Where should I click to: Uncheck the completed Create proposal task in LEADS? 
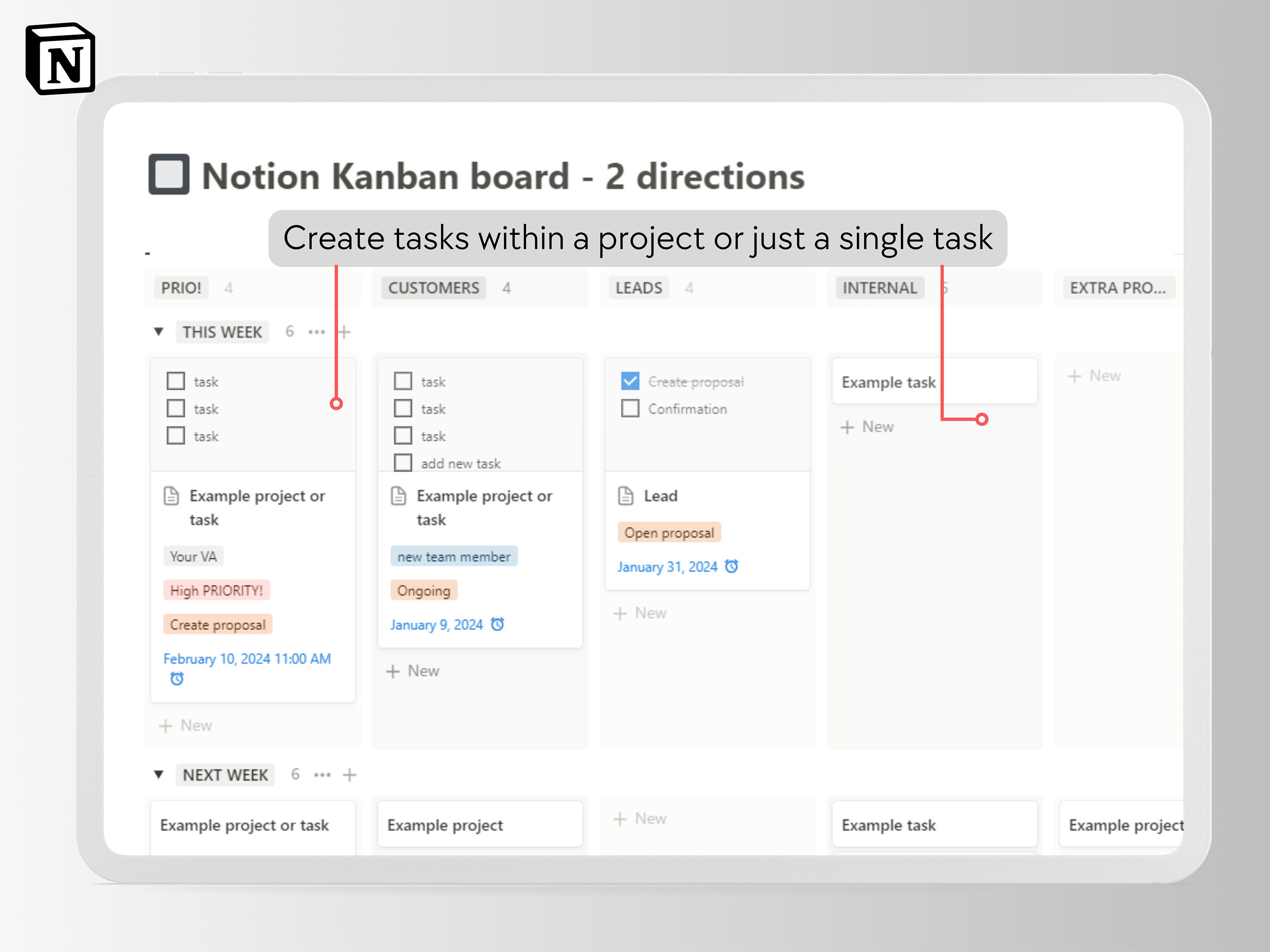630,380
